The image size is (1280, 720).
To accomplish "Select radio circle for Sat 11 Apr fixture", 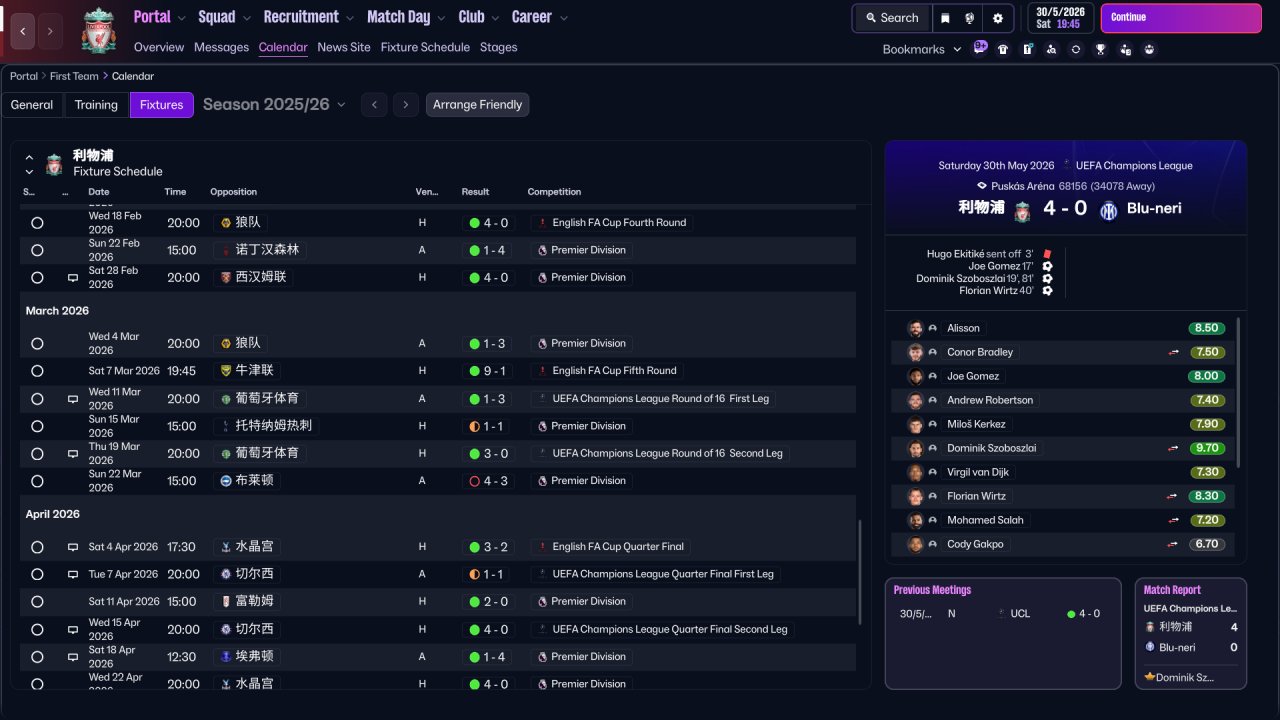I will click(x=37, y=602).
